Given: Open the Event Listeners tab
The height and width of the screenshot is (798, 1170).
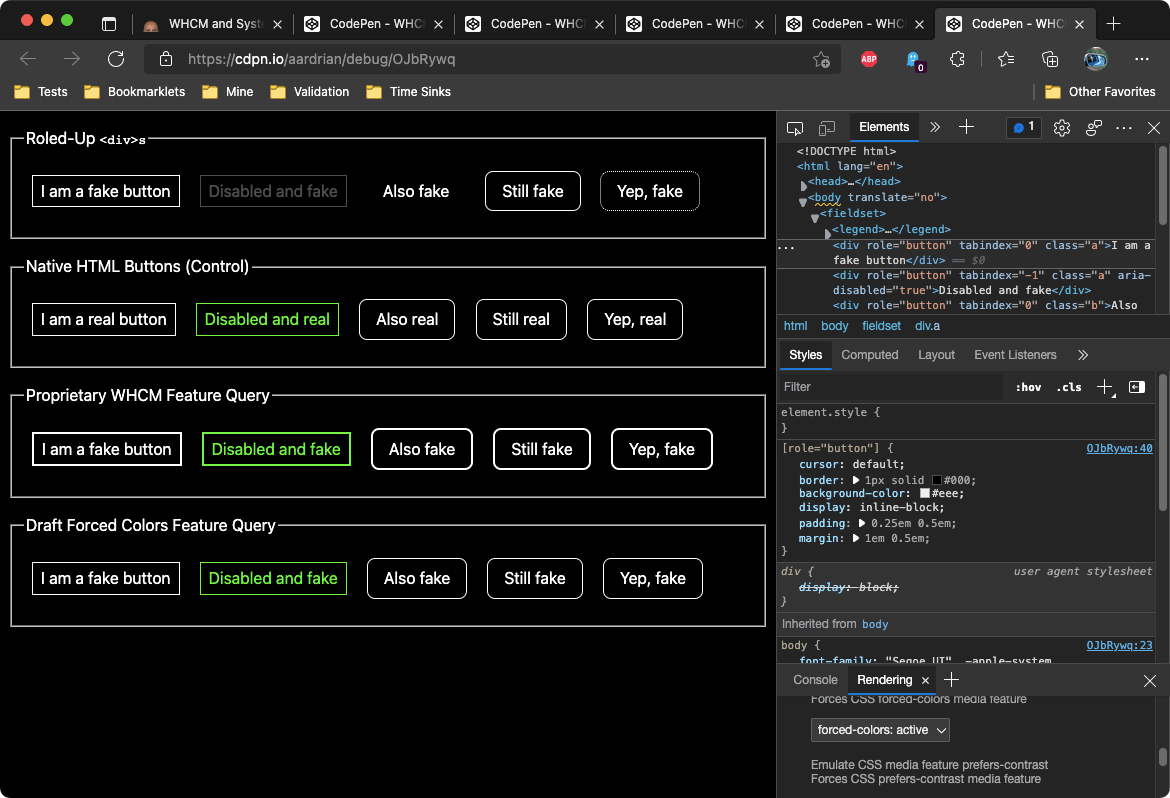Looking at the screenshot, I should click(x=1015, y=355).
